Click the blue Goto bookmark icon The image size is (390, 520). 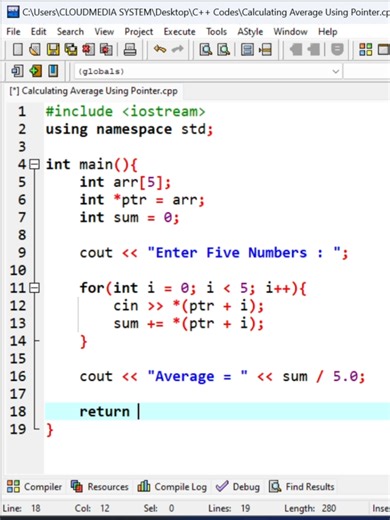(53, 71)
